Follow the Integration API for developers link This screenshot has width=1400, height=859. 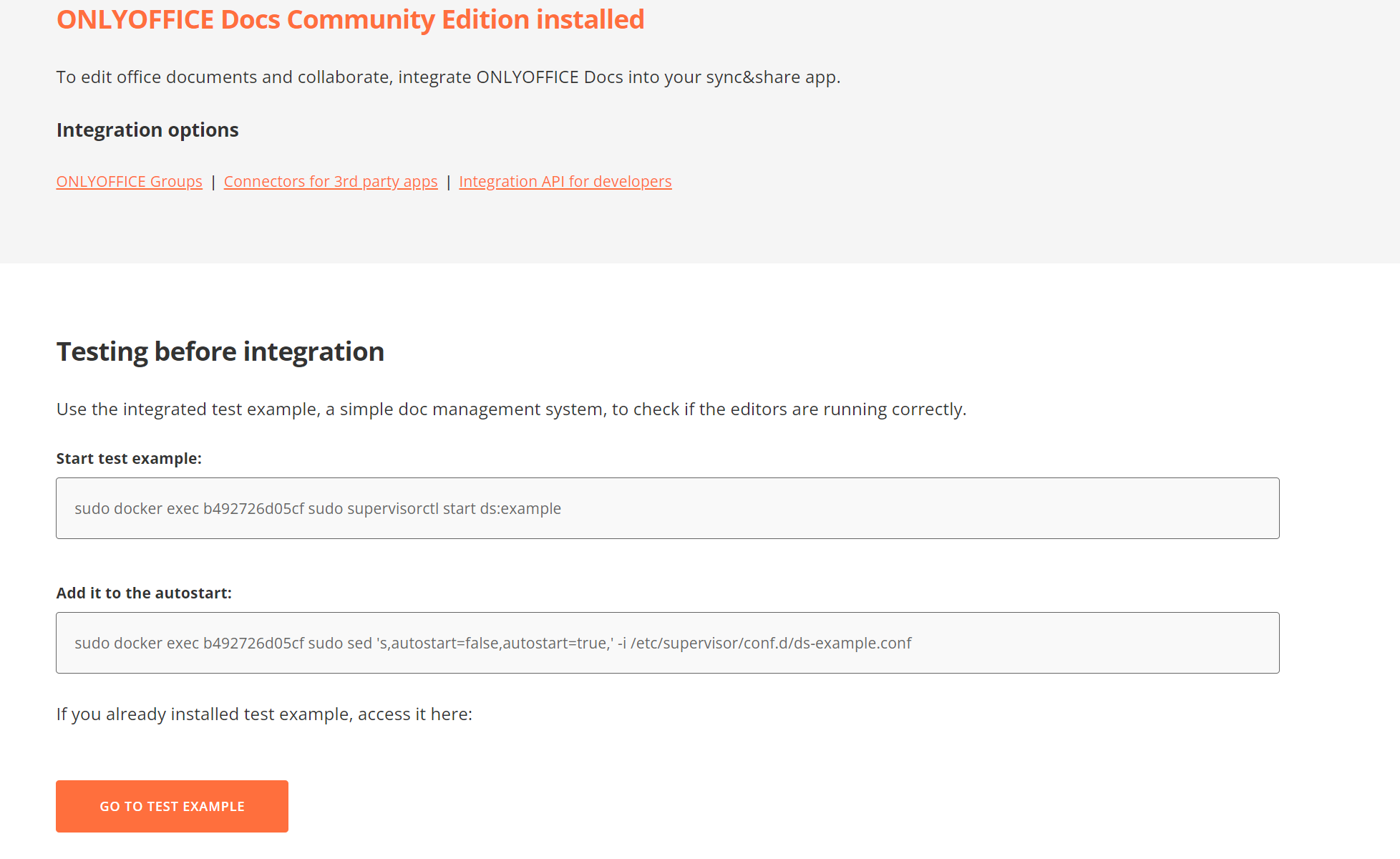(565, 182)
